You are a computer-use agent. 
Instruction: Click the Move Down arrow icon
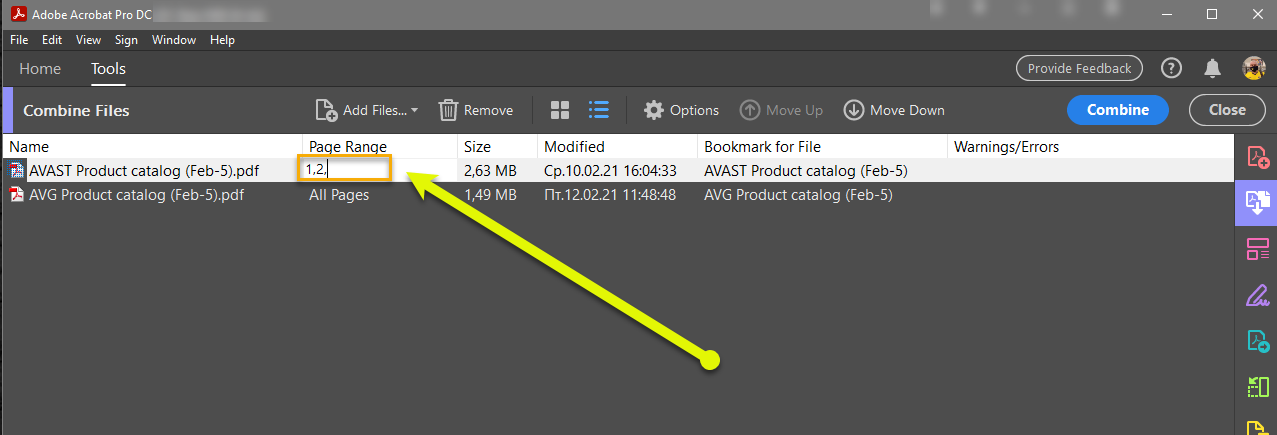pos(853,110)
